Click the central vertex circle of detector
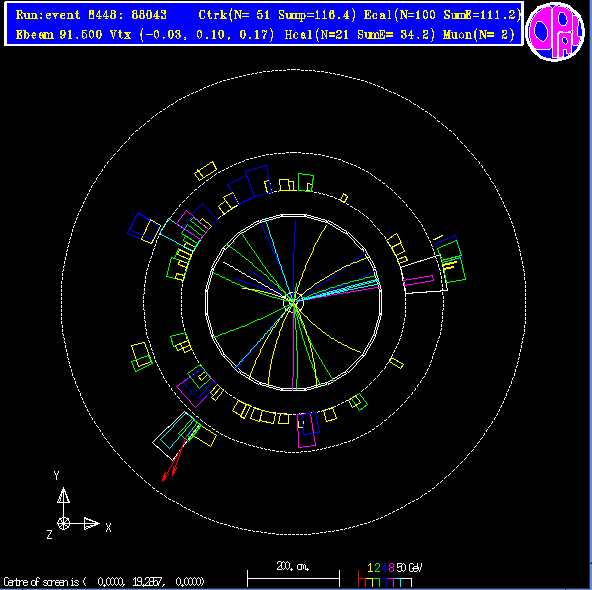 coord(294,302)
